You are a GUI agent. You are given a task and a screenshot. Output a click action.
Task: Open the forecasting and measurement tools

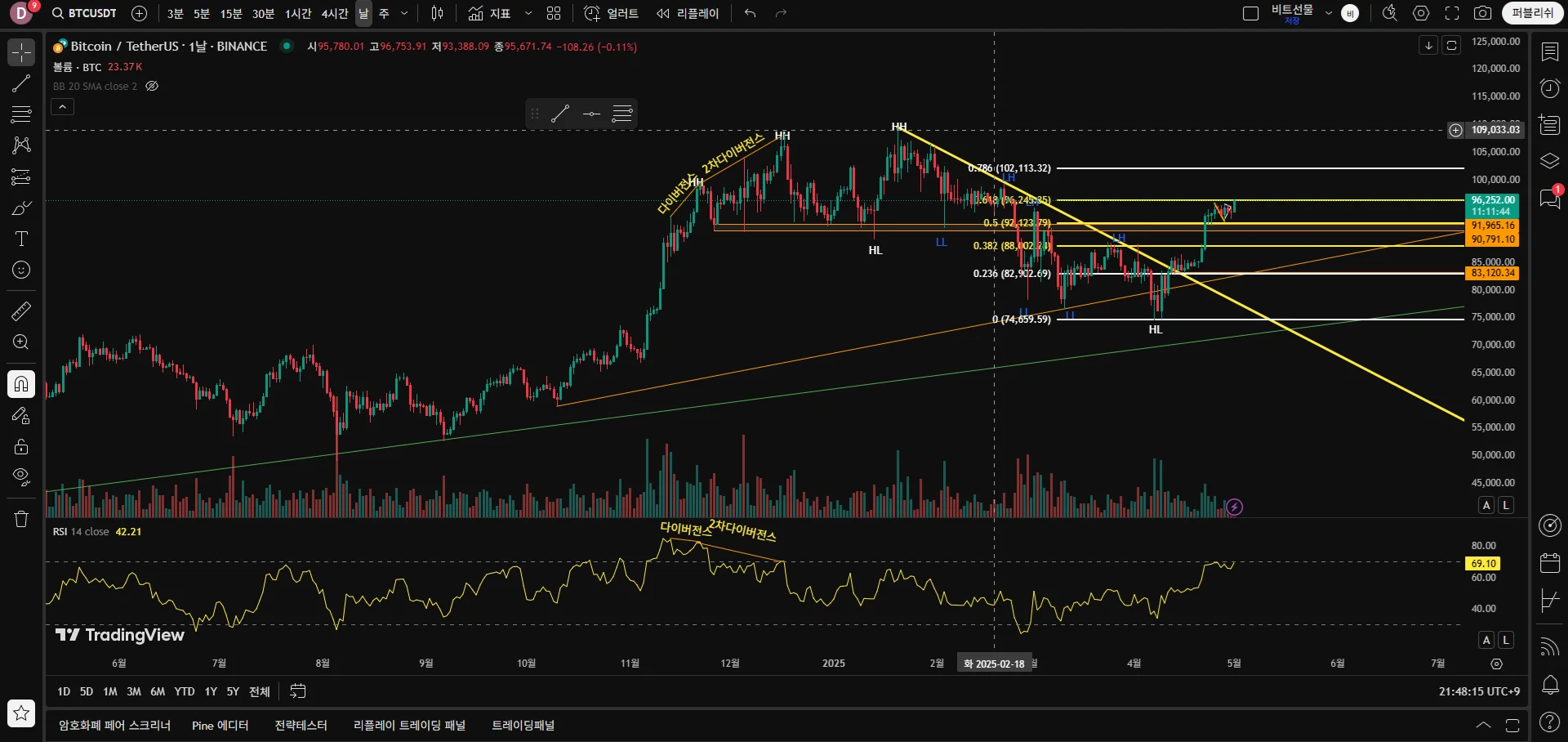(21, 177)
